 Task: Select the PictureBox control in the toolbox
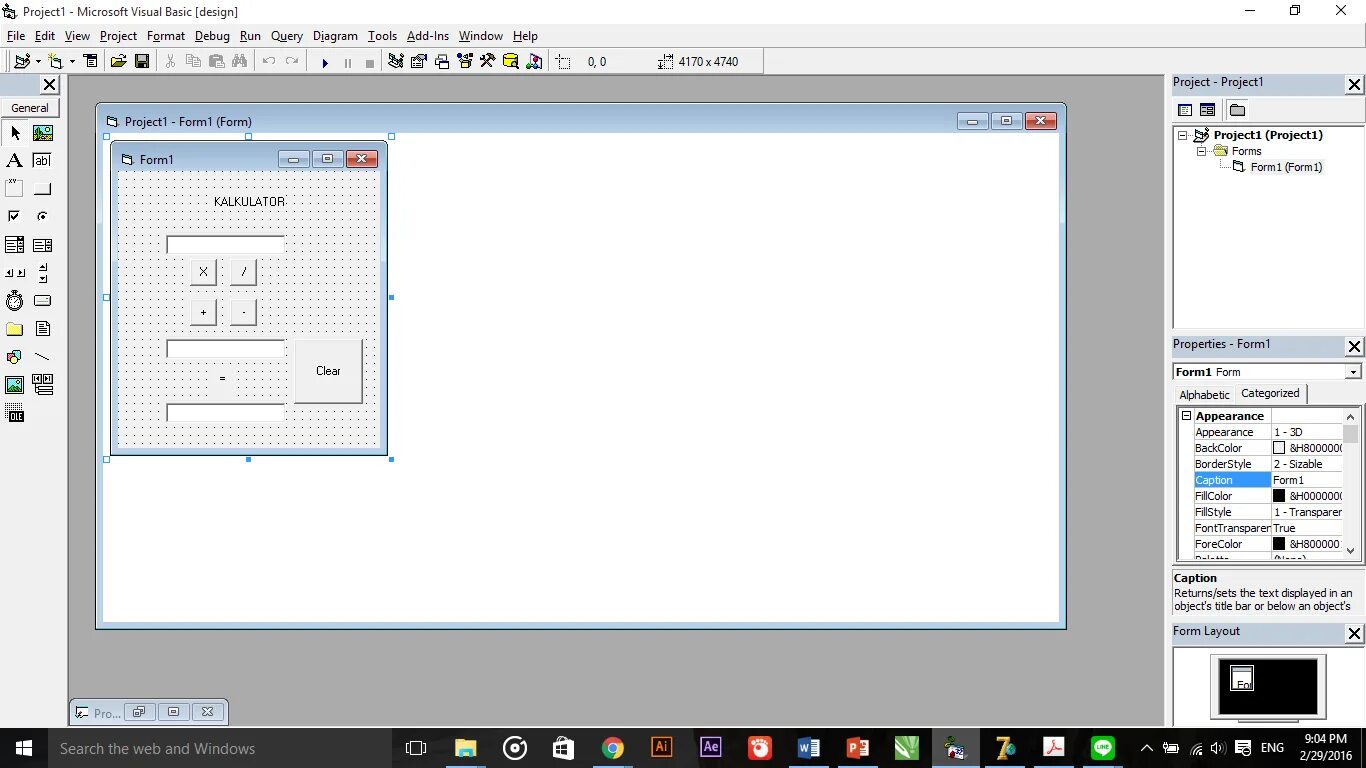pyautogui.click(x=43, y=133)
